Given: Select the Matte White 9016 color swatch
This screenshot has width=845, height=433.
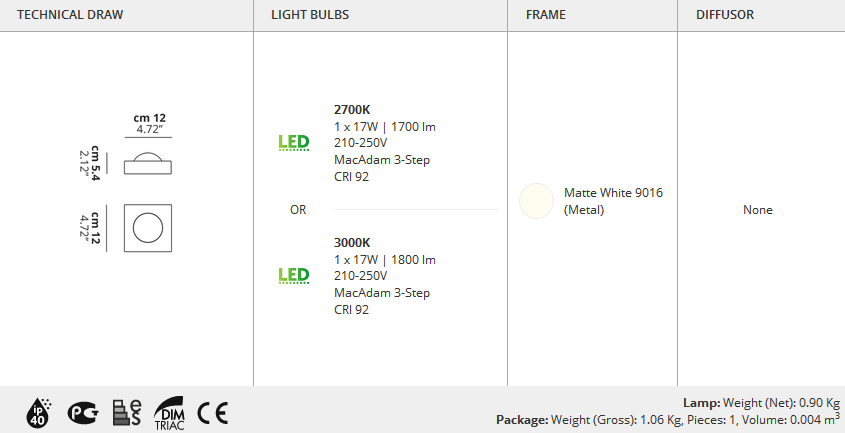Looking at the screenshot, I should tap(536, 201).
